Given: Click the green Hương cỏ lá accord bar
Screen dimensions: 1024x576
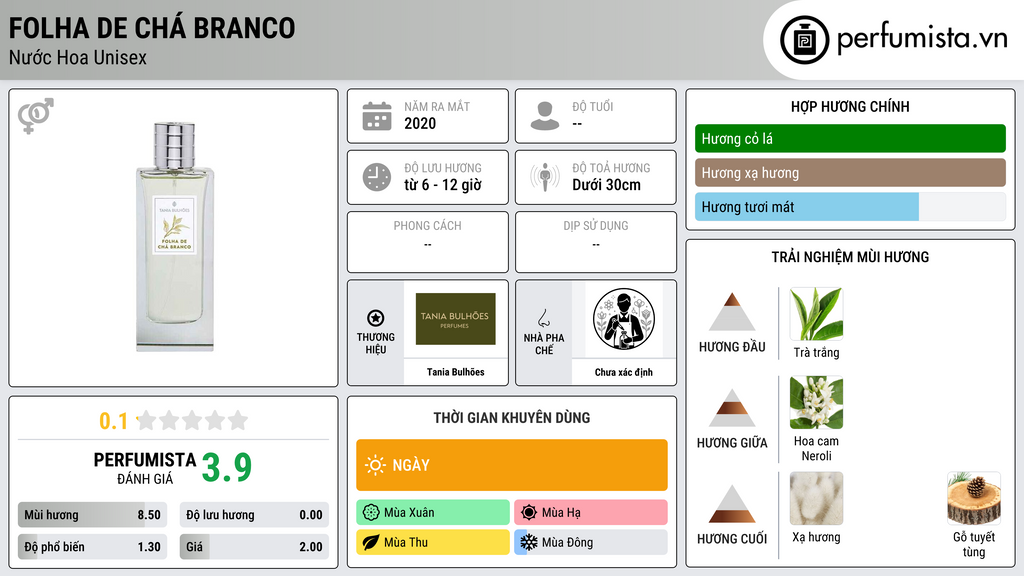Looking at the screenshot, I should click(850, 138).
